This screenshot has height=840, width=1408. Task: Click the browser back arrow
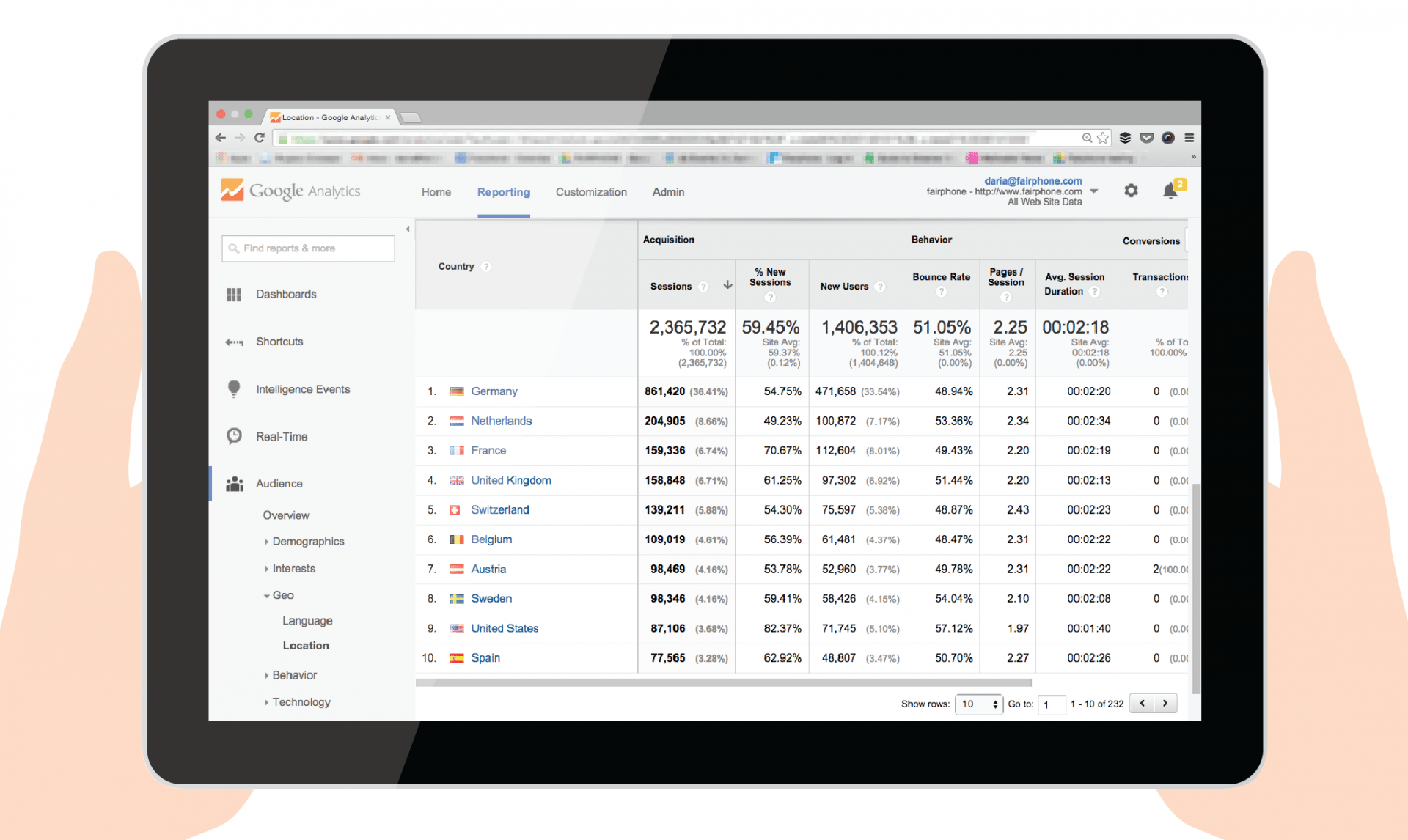220,138
